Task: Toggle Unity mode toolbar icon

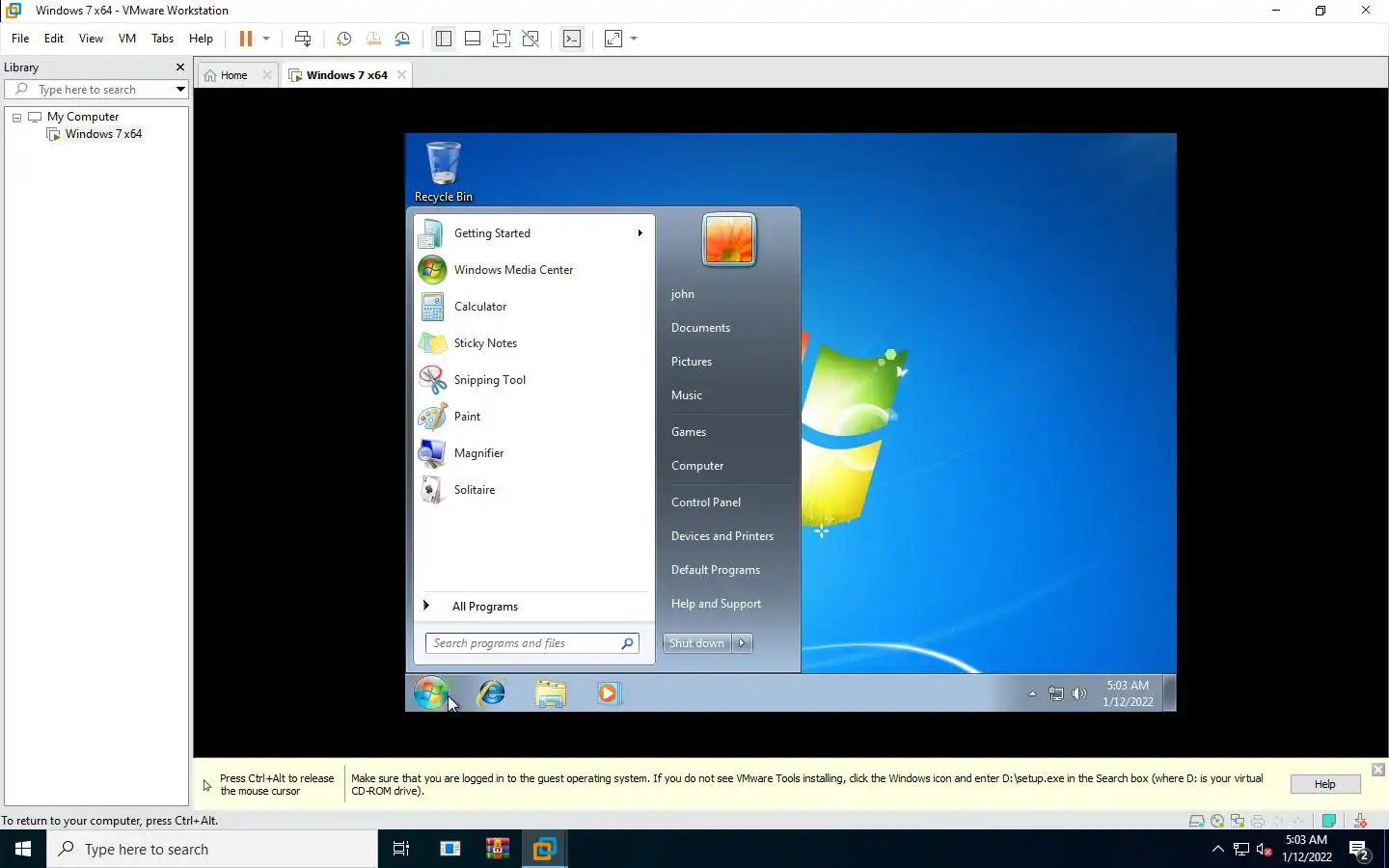Action: [x=531, y=39]
